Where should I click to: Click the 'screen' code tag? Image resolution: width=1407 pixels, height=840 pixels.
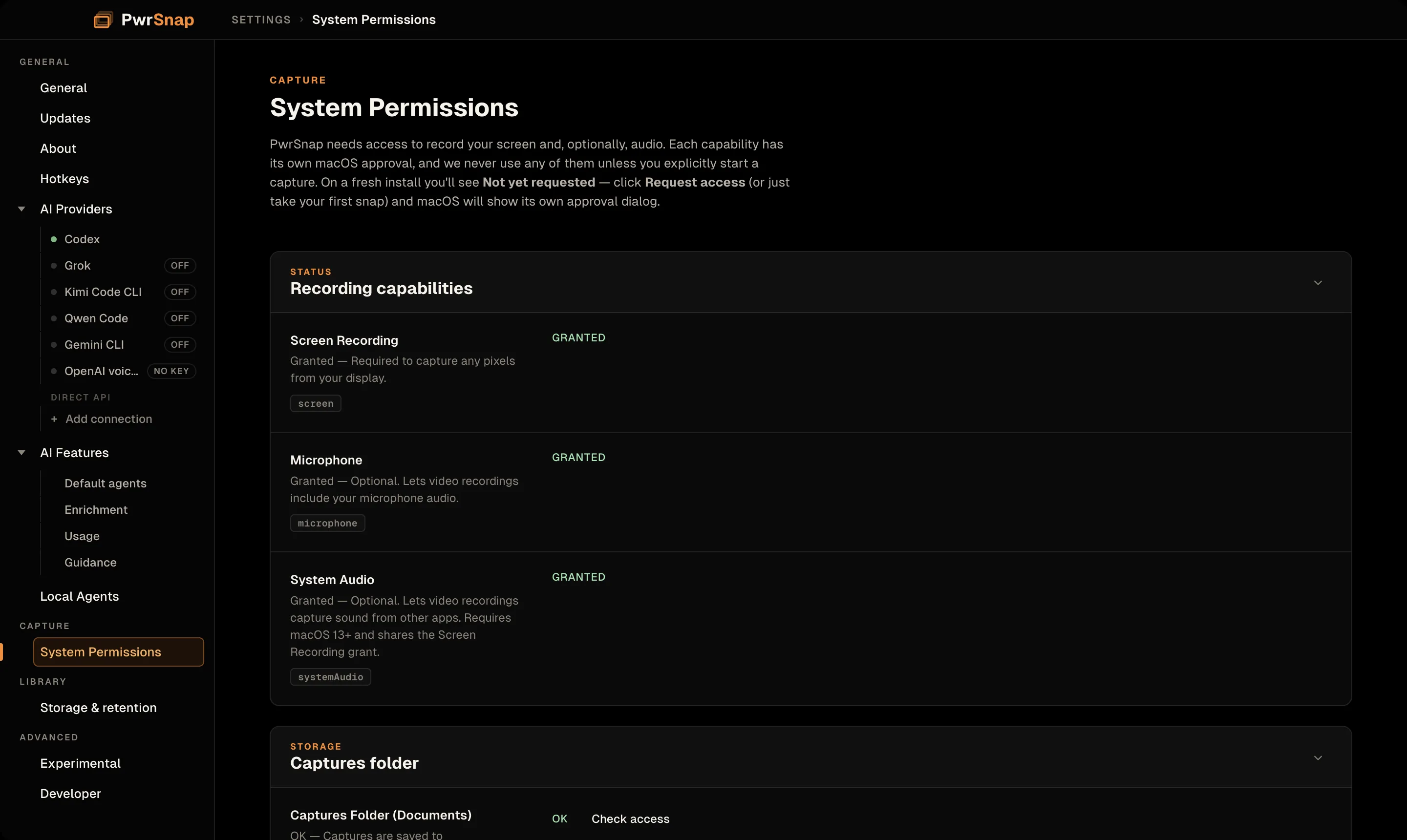tap(316, 403)
